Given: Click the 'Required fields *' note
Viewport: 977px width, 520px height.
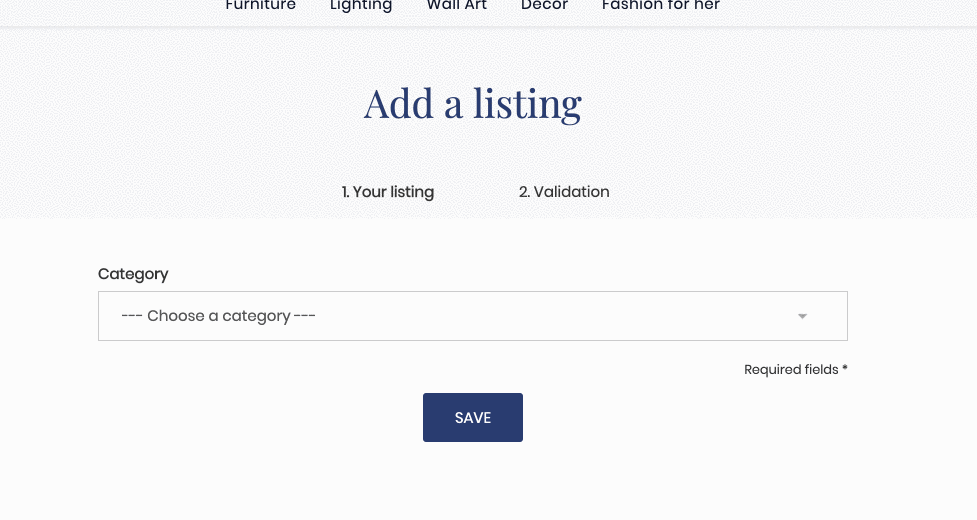Looking at the screenshot, I should pos(796,369).
